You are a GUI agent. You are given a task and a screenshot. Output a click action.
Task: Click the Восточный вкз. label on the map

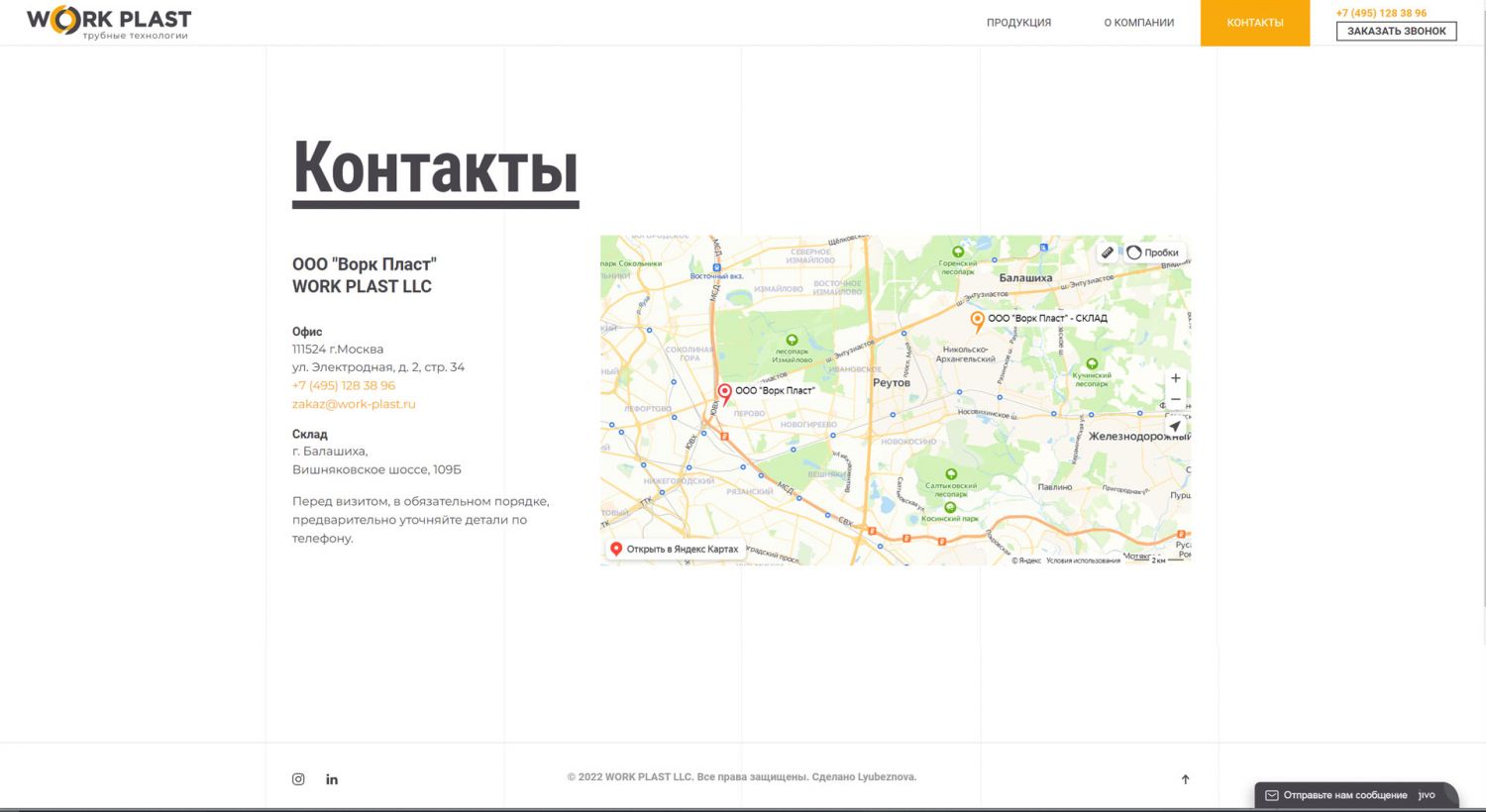[716, 276]
